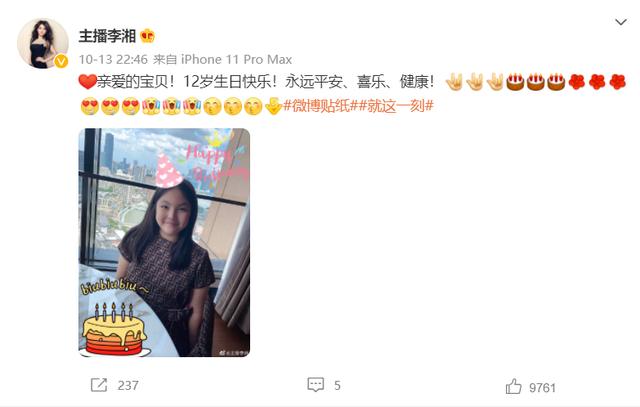The width and height of the screenshot is (640, 407).
Task: Click the yellow verified V badge
Action: (x=61, y=61)
